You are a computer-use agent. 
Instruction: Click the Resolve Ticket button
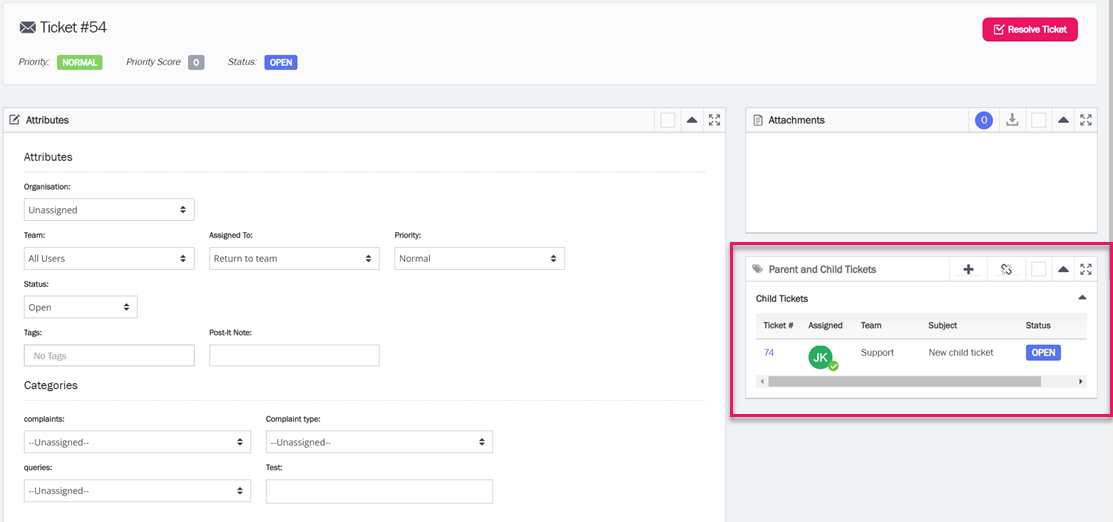[x=1029, y=29]
